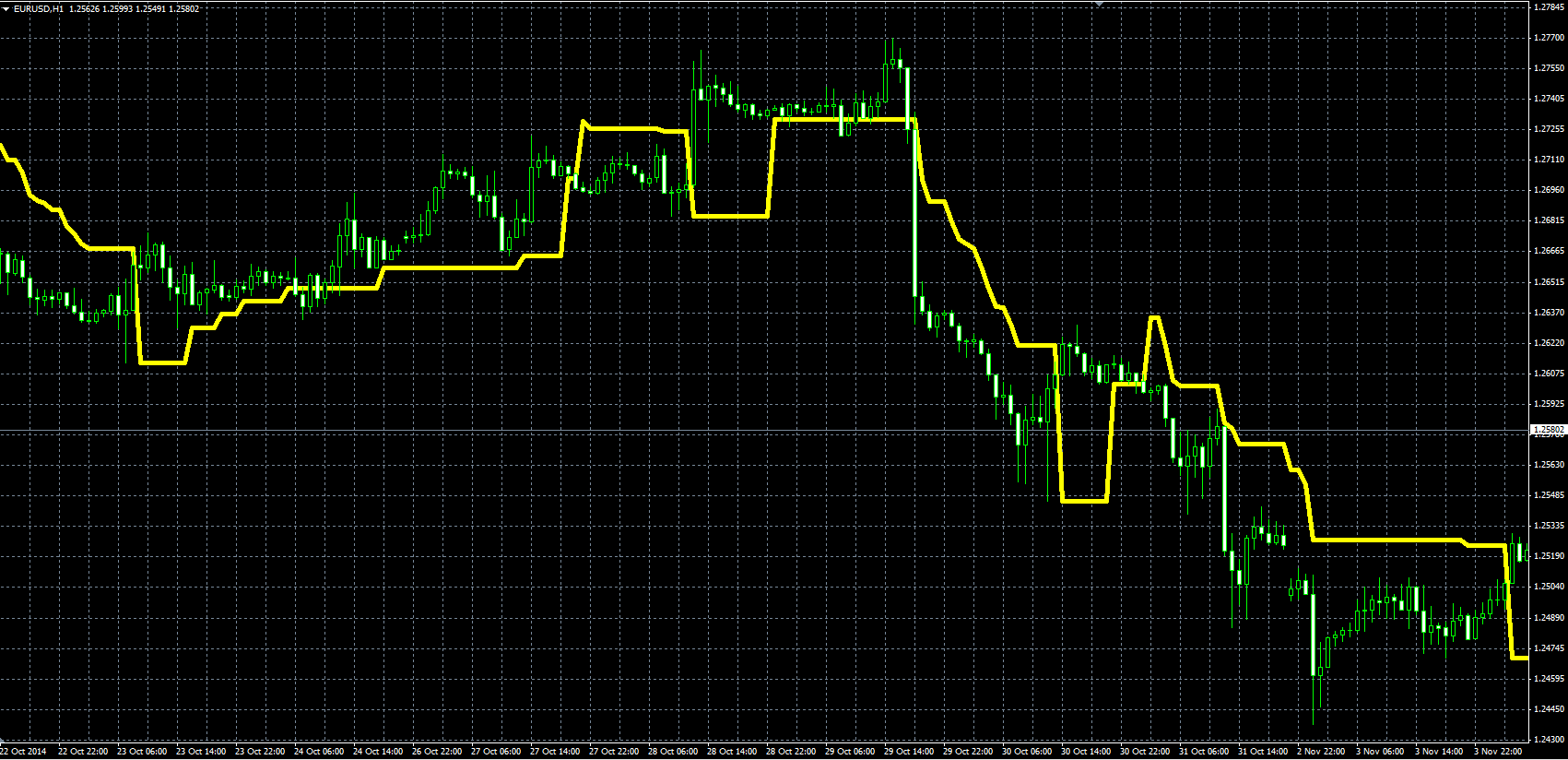Click the 1.27110 price axis label
This screenshot has width=1568, height=760.
pyautogui.click(x=1550, y=160)
